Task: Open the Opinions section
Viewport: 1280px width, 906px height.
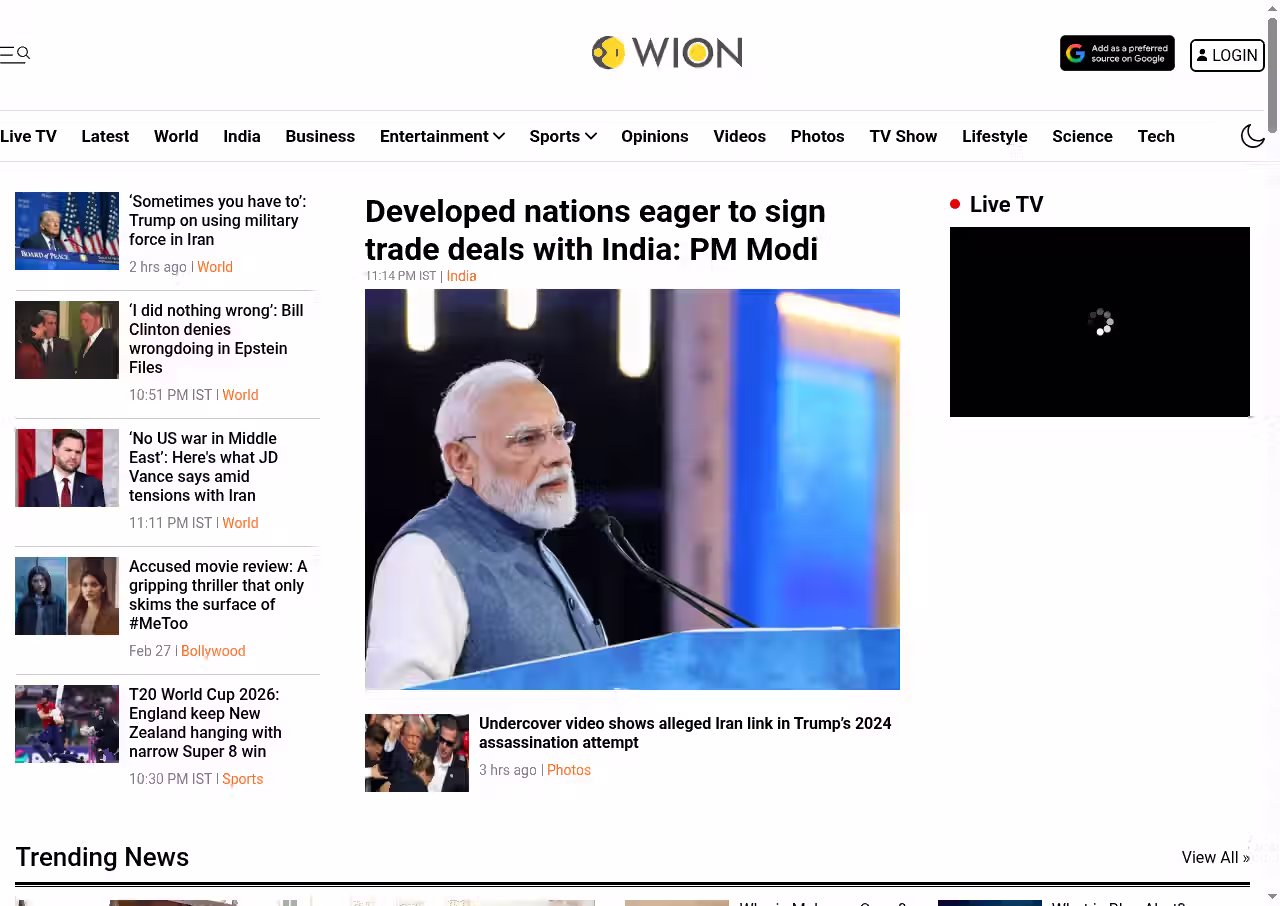Action: [654, 136]
